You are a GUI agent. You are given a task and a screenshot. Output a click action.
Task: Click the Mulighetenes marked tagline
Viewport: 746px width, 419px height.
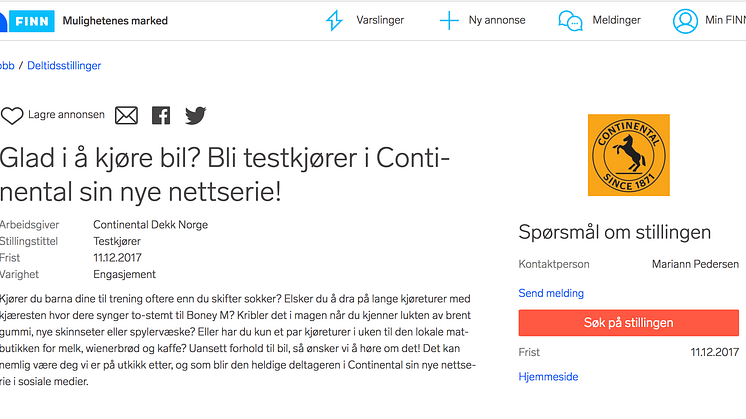(x=115, y=21)
